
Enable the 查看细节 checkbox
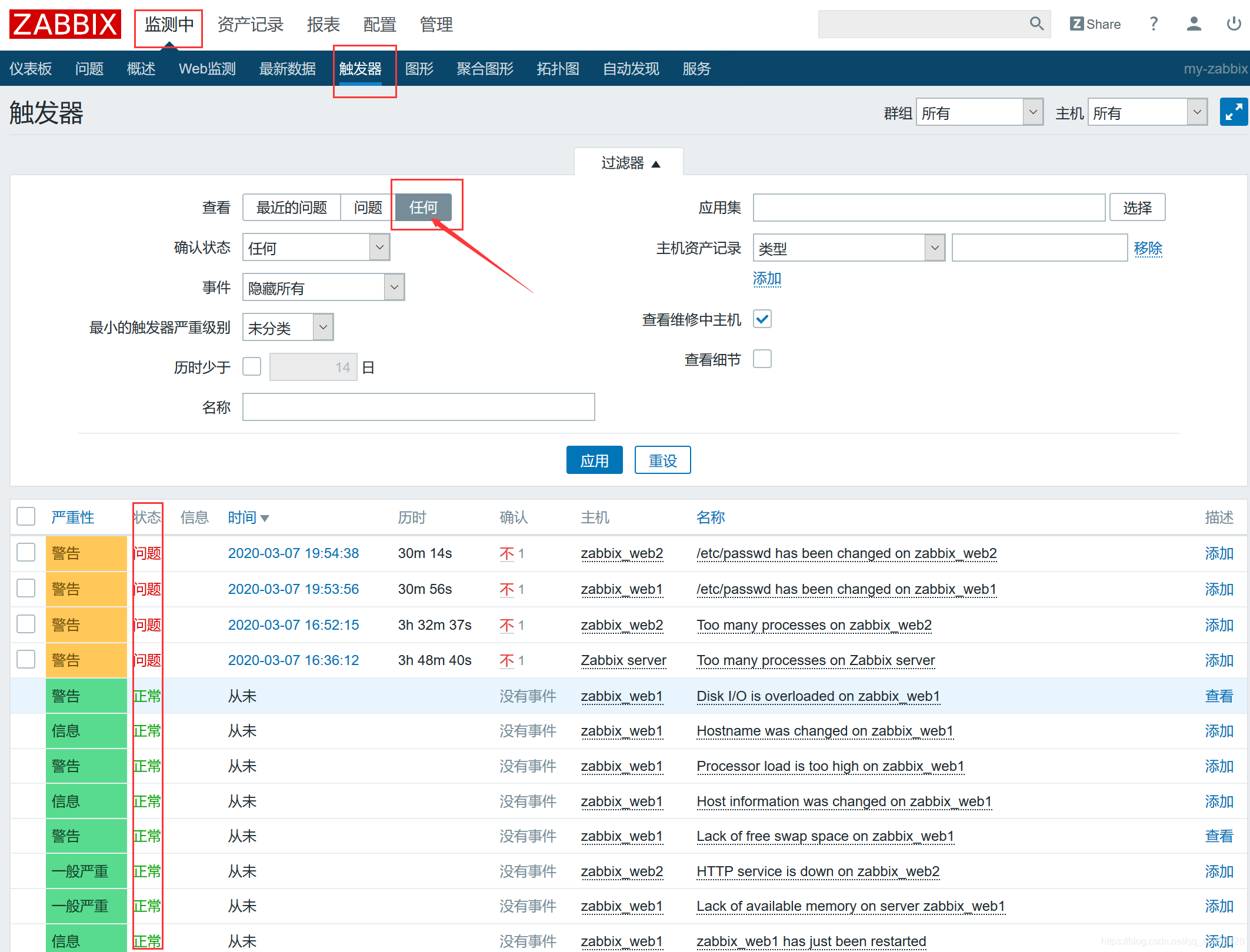762,359
